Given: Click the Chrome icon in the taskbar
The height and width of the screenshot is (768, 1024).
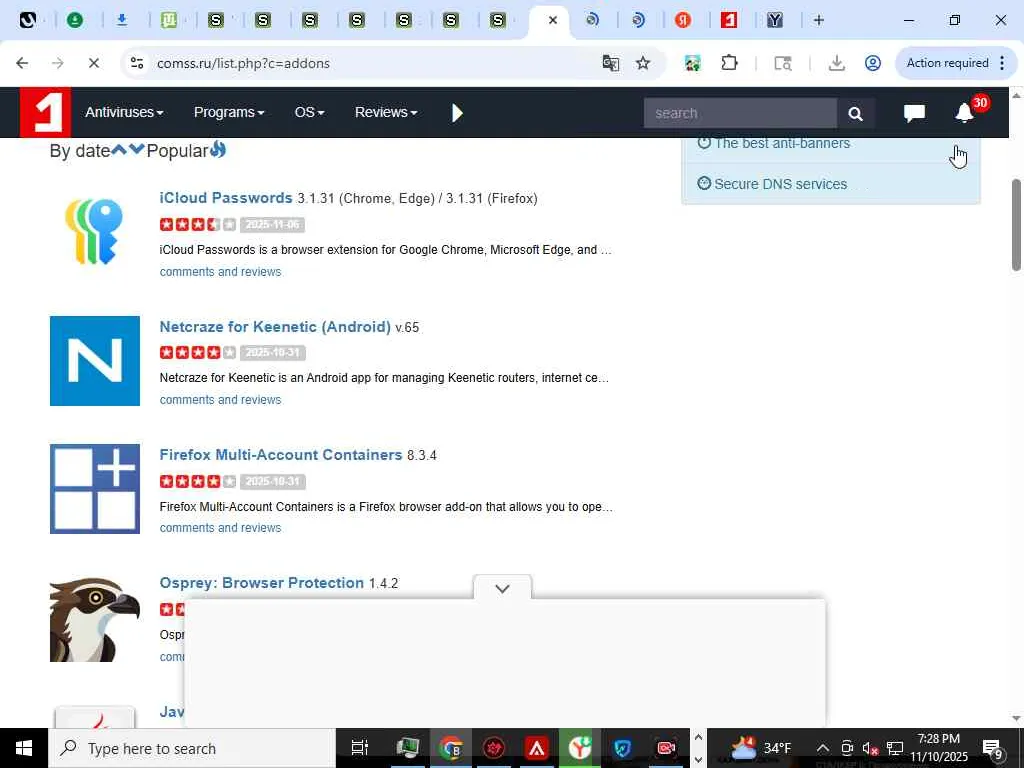Looking at the screenshot, I should (x=451, y=748).
